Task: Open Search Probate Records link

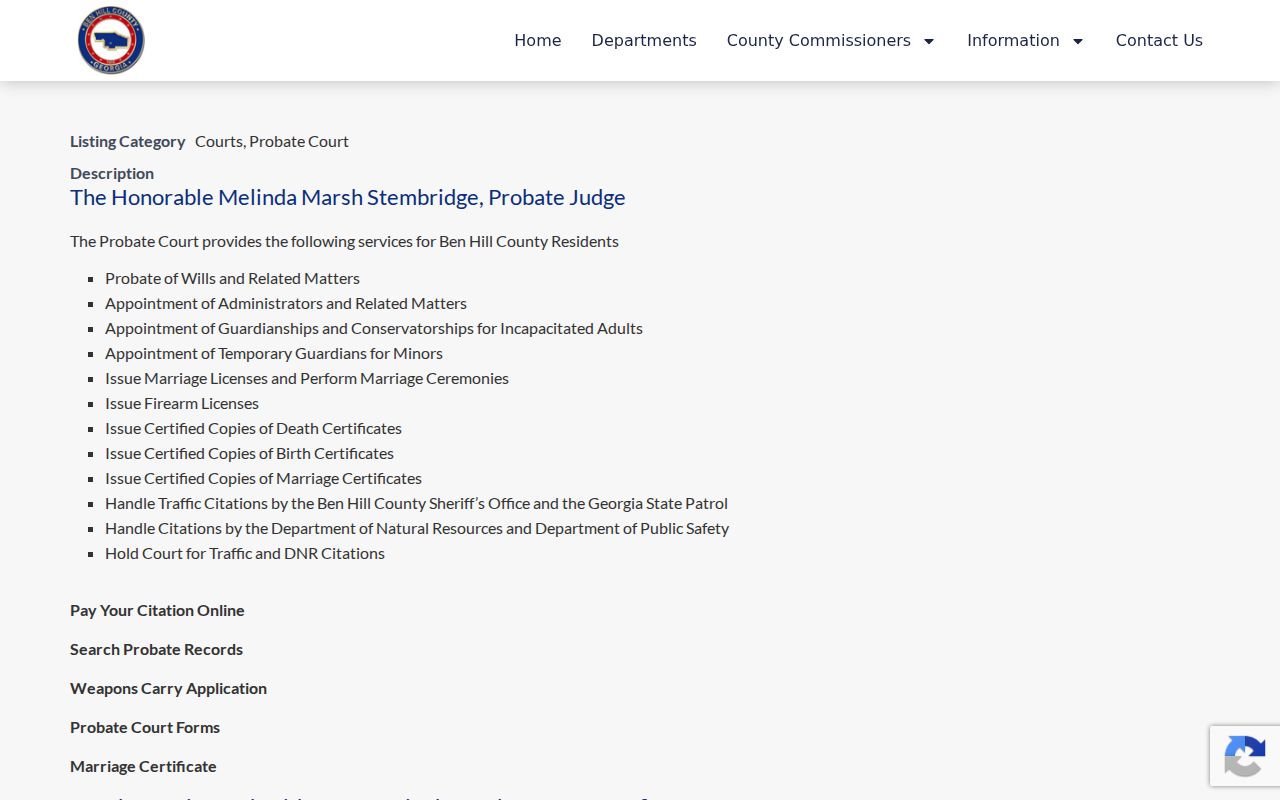Action: pos(156,649)
